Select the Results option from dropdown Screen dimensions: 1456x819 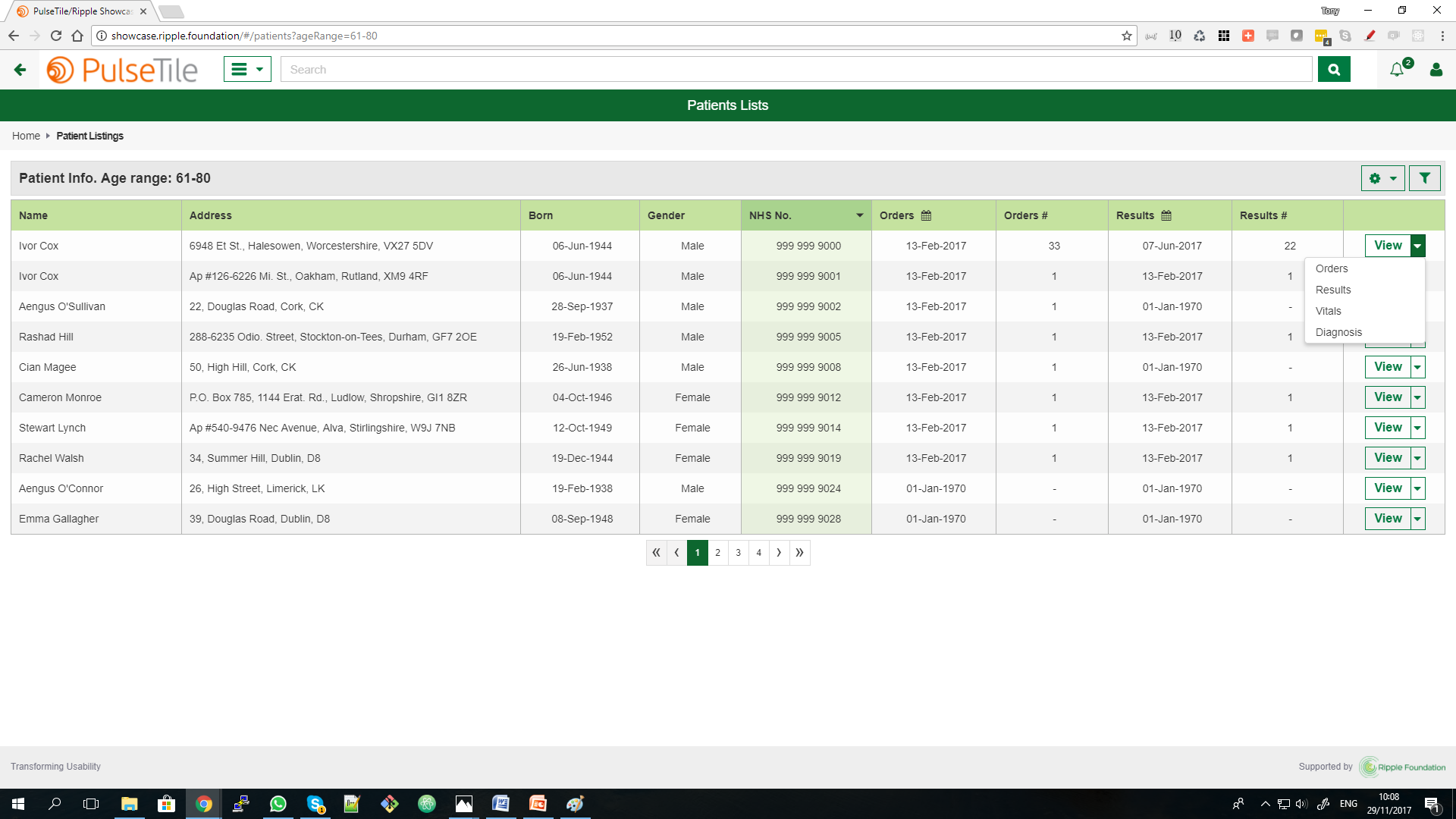point(1333,290)
